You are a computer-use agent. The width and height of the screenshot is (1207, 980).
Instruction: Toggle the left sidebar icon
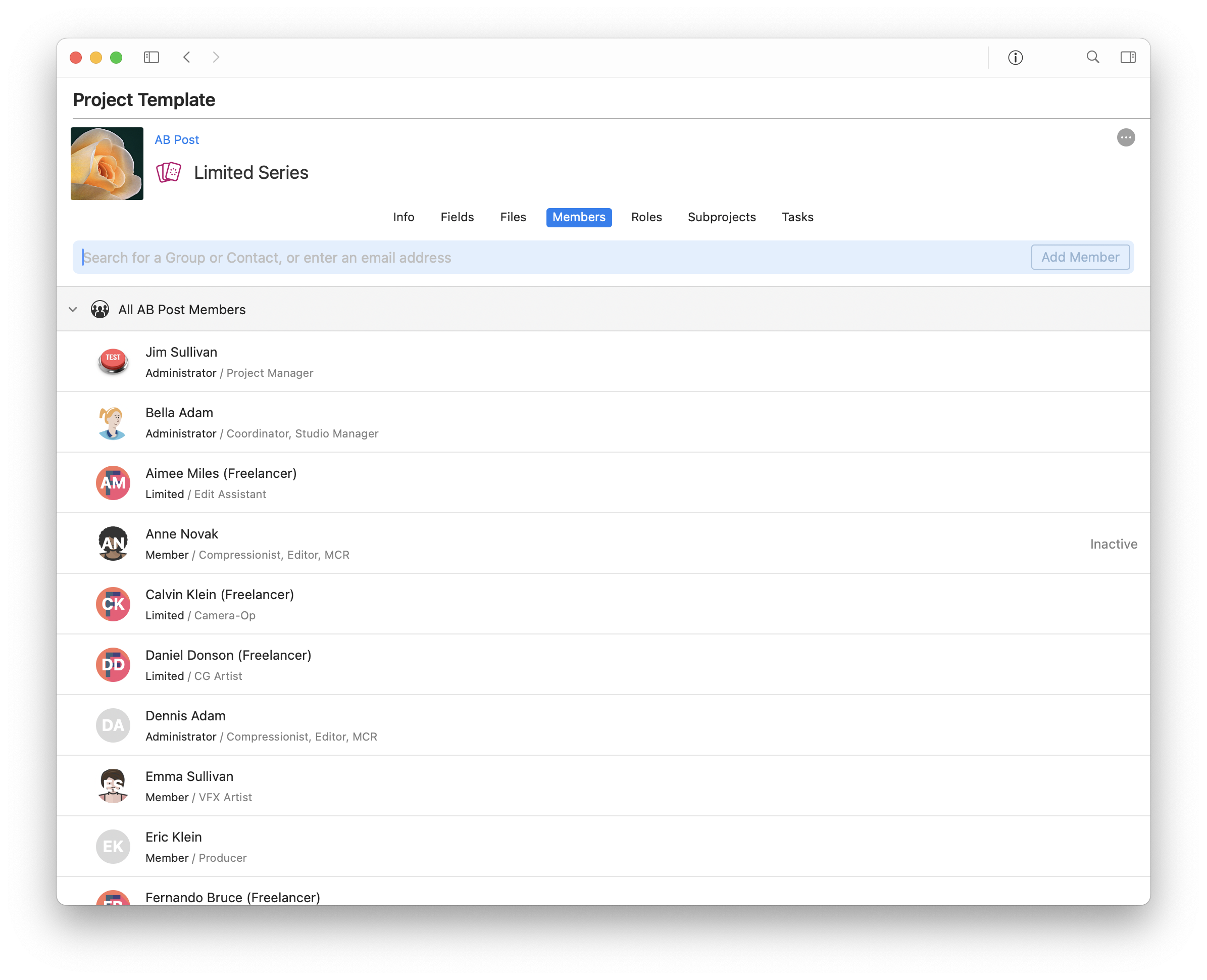click(x=151, y=57)
